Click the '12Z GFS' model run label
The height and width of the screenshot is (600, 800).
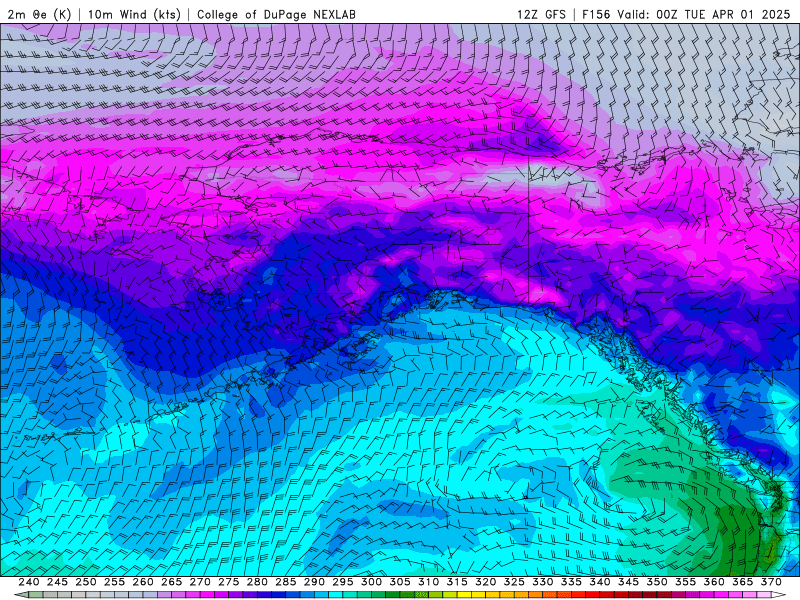click(541, 14)
